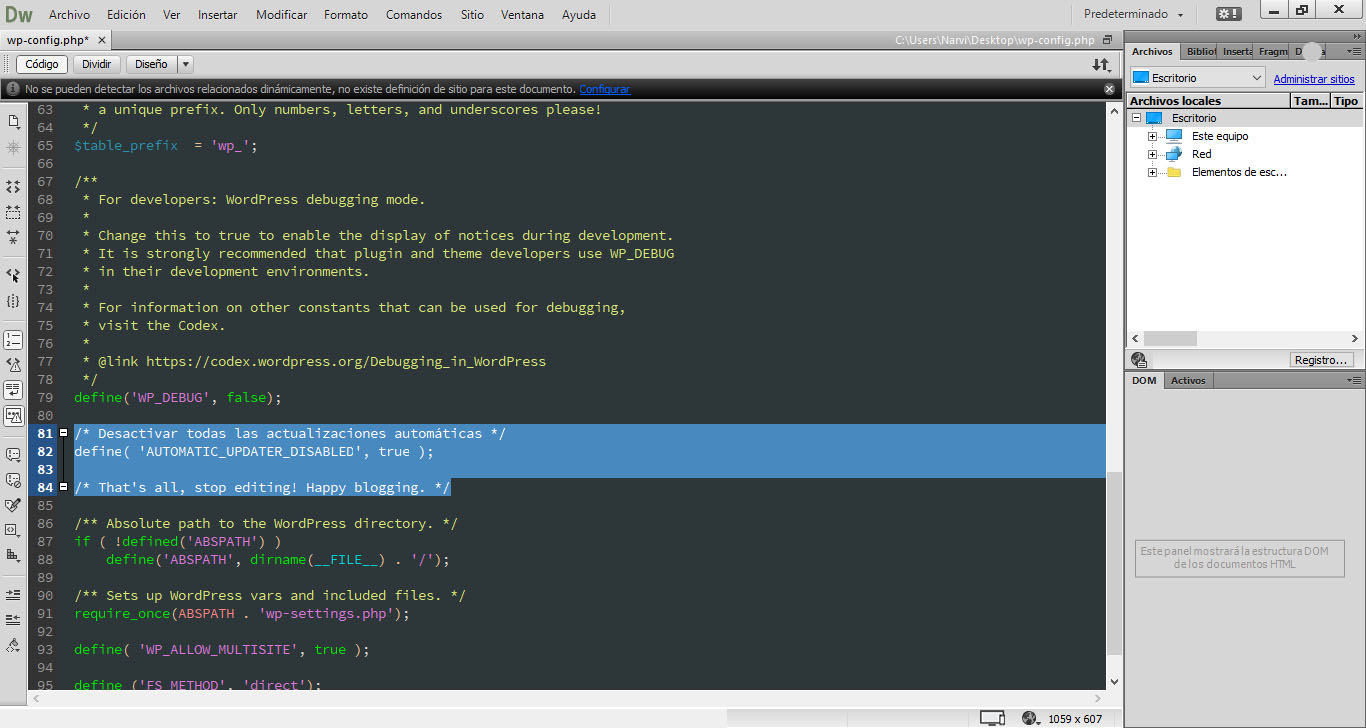Image resolution: width=1366 pixels, height=728 pixels.
Task: Switch to Código view
Action: (42, 64)
